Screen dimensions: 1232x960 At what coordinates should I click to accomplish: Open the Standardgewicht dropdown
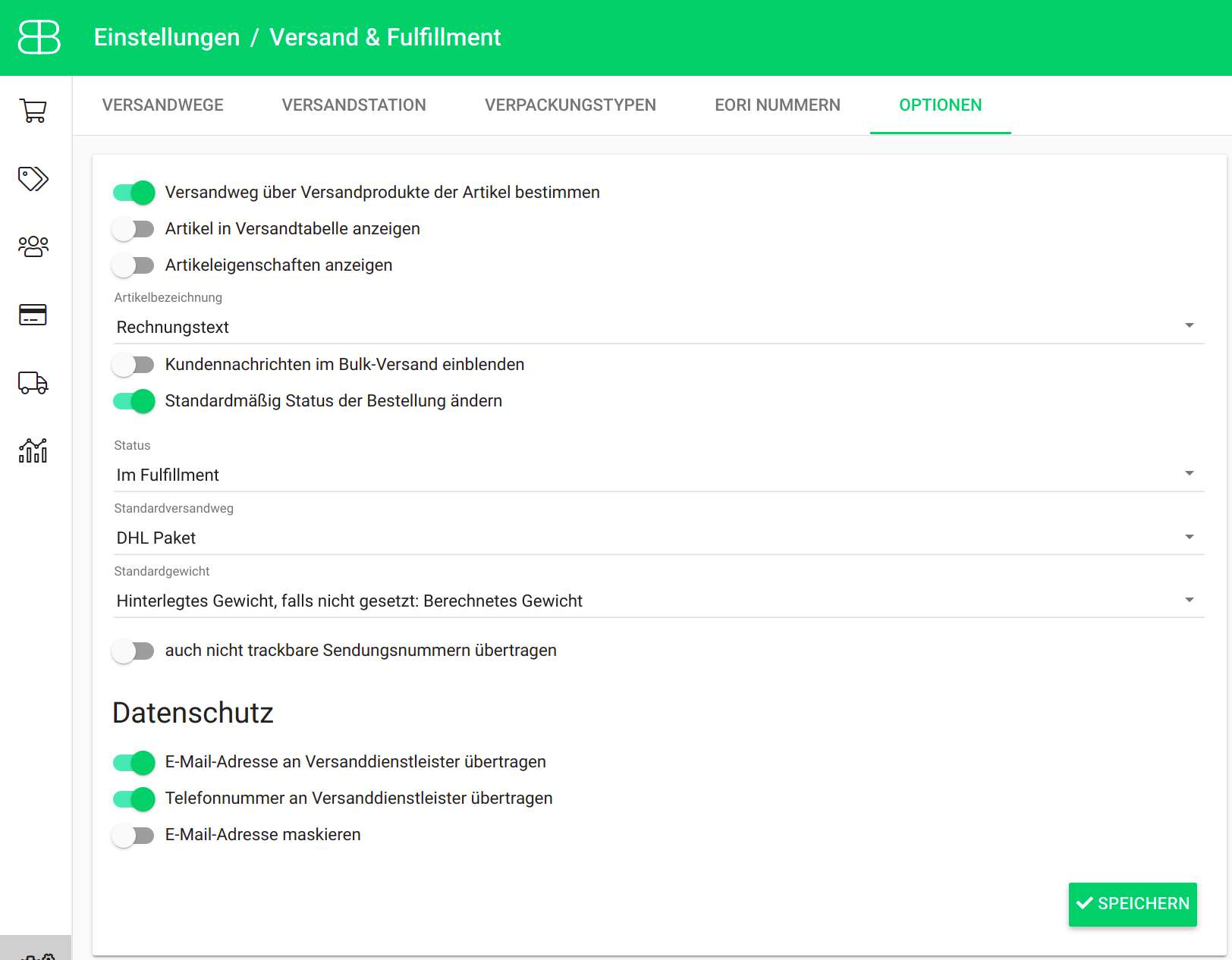pos(658,601)
